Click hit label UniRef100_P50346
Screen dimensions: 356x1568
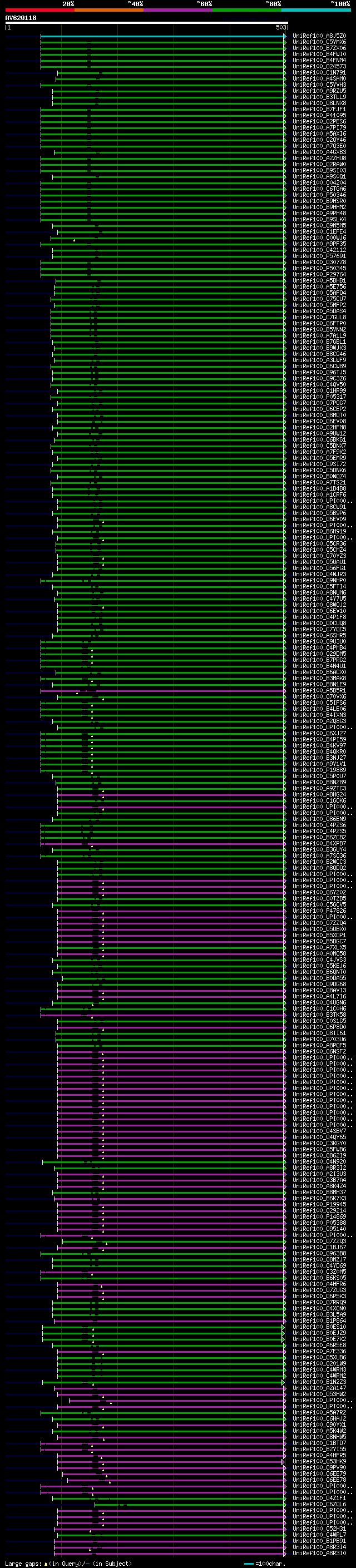[x=319, y=195]
